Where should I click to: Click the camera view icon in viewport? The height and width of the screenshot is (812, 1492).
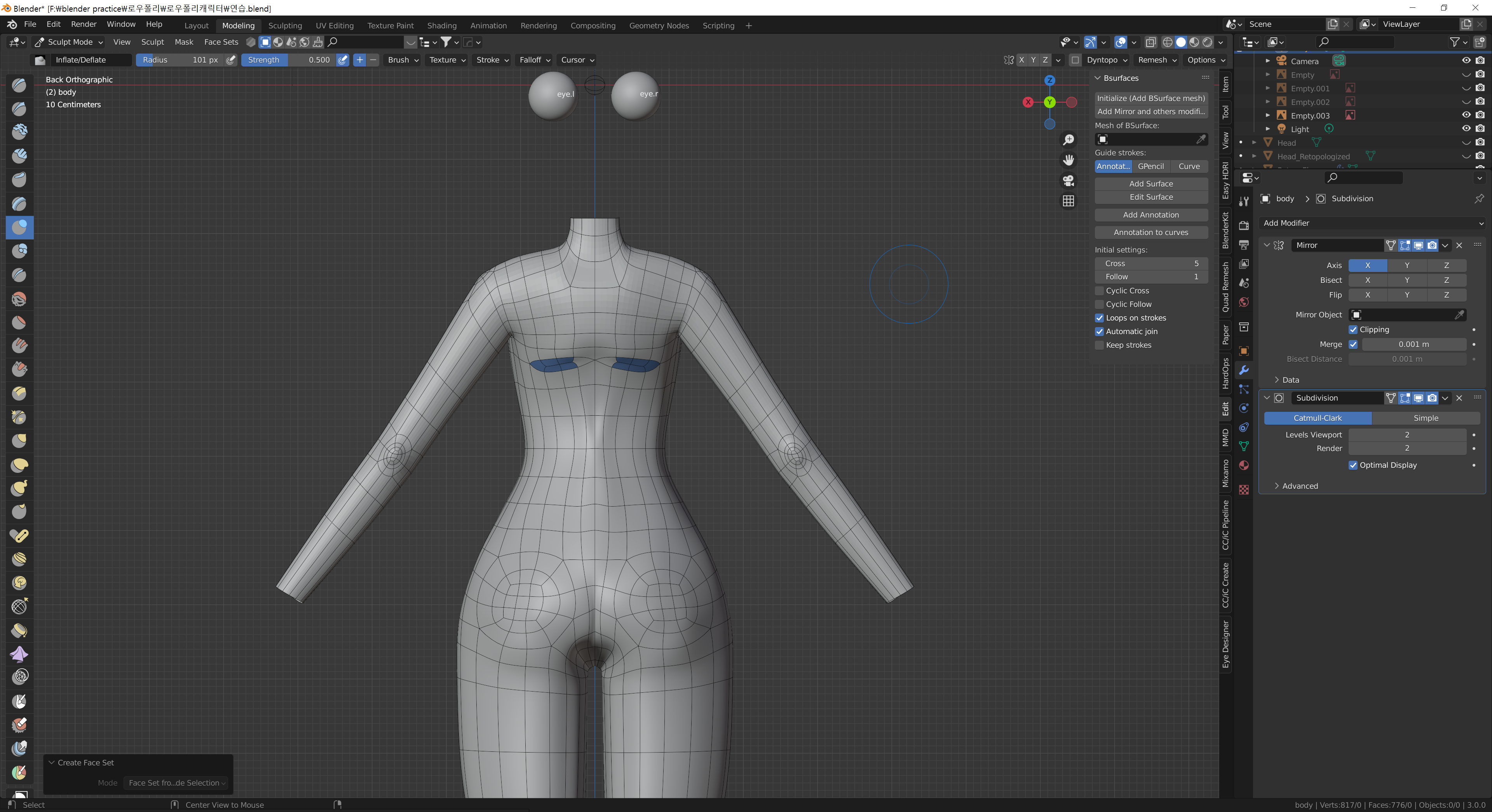(x=1068, y=181)
